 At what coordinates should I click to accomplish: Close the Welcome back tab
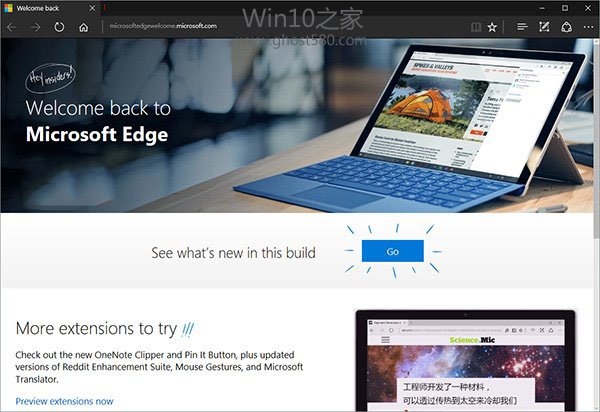[92, 8]
